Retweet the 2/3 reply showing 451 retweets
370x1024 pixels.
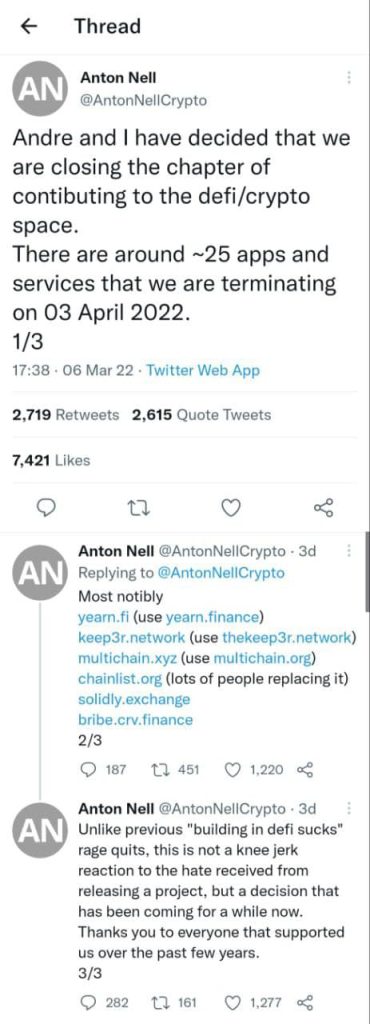[177, 770]
